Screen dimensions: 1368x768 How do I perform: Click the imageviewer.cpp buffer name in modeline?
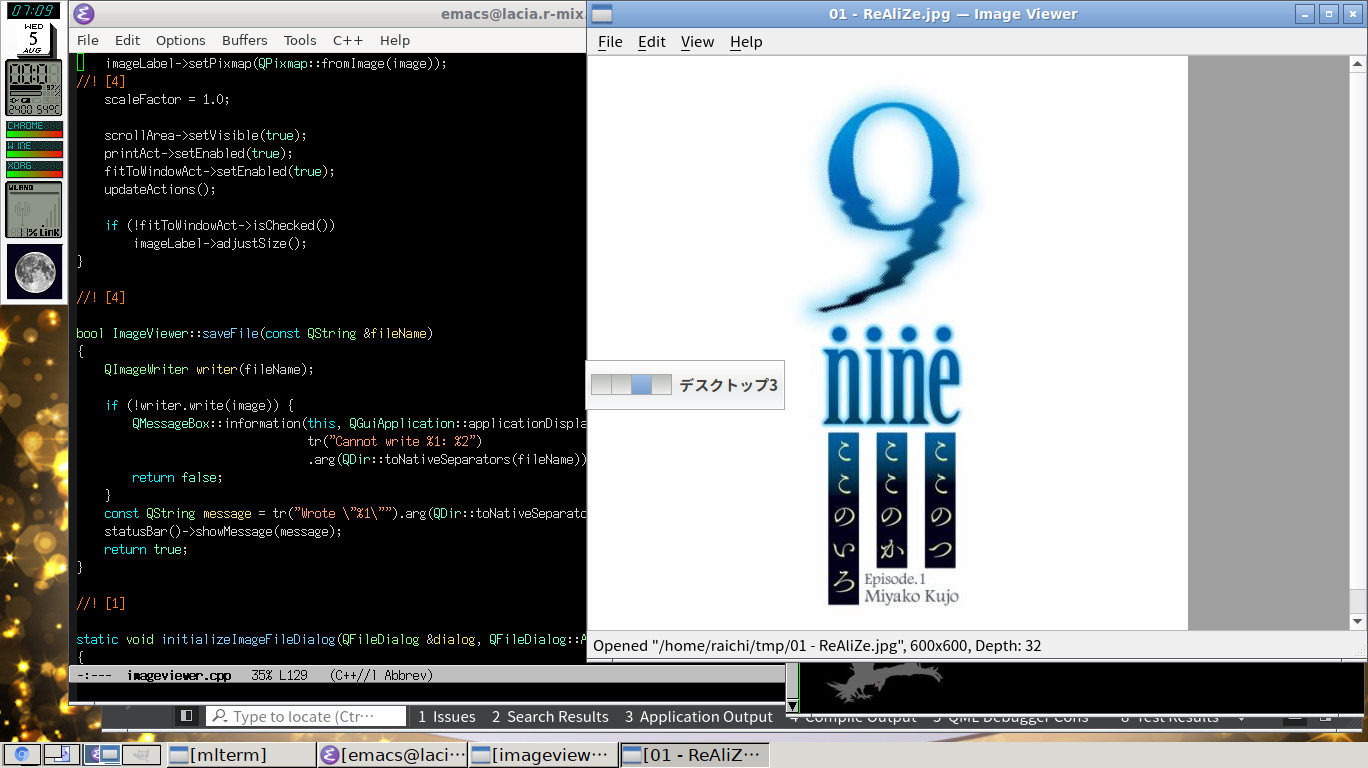click(x=179, y=675)
